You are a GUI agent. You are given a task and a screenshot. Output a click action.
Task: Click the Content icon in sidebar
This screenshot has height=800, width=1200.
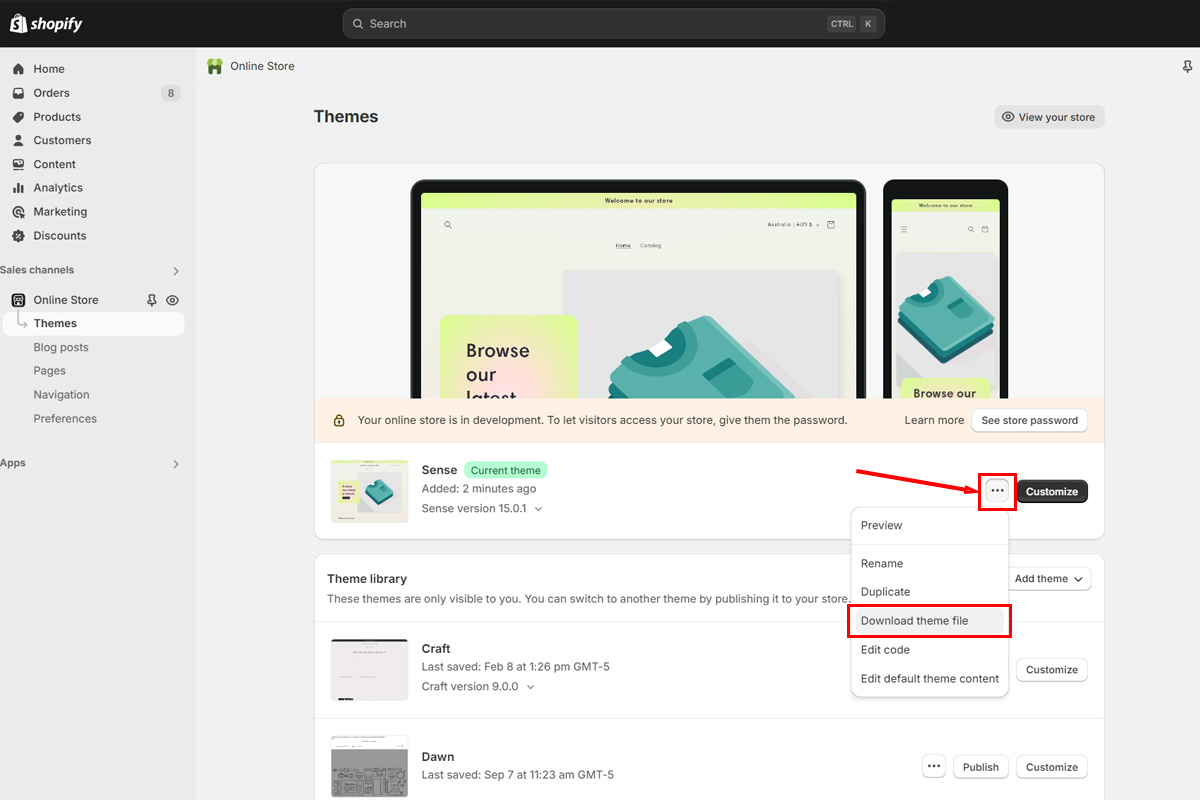tap(18, 164)
